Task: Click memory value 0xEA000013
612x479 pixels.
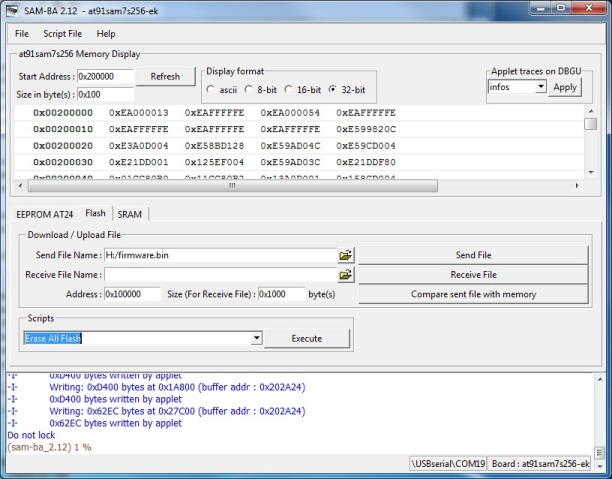Action: point(139,113)
